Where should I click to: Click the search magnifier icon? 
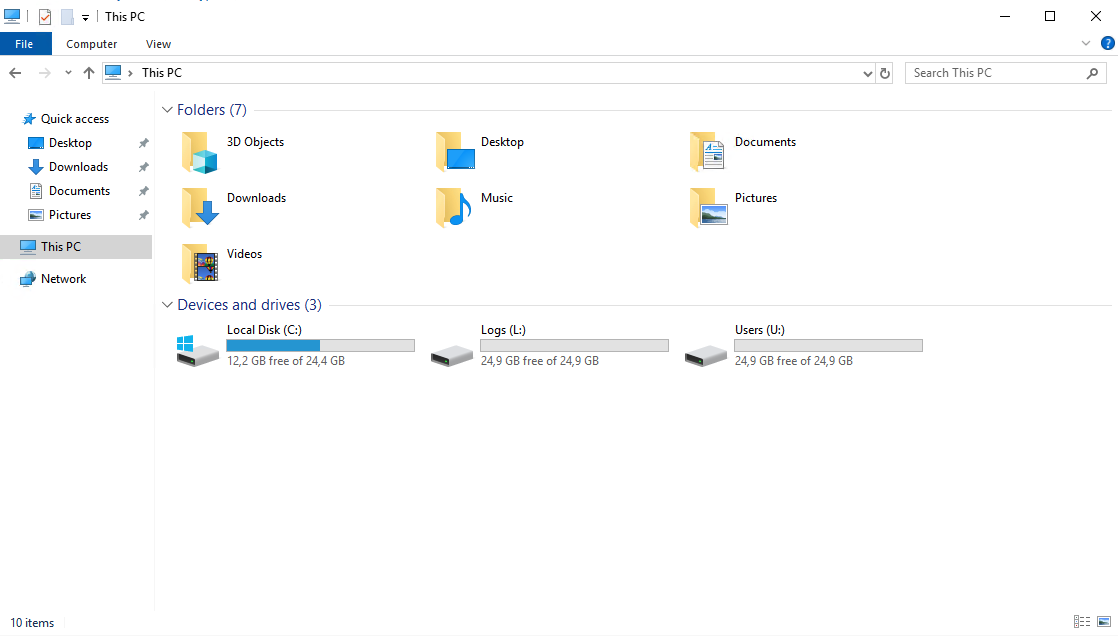(1092, 73)
